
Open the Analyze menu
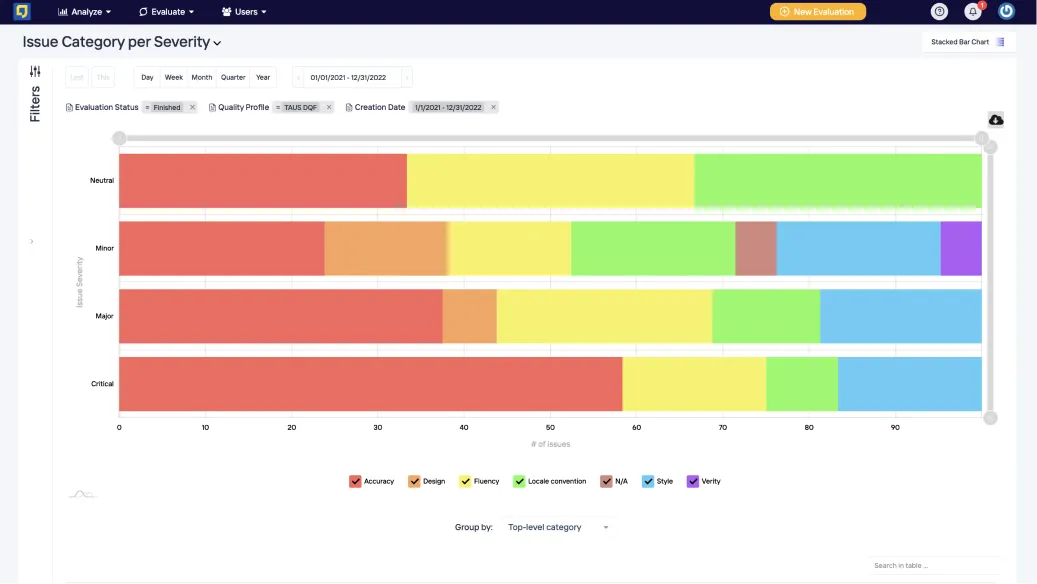pyautogui.click(x=85, y=11)
